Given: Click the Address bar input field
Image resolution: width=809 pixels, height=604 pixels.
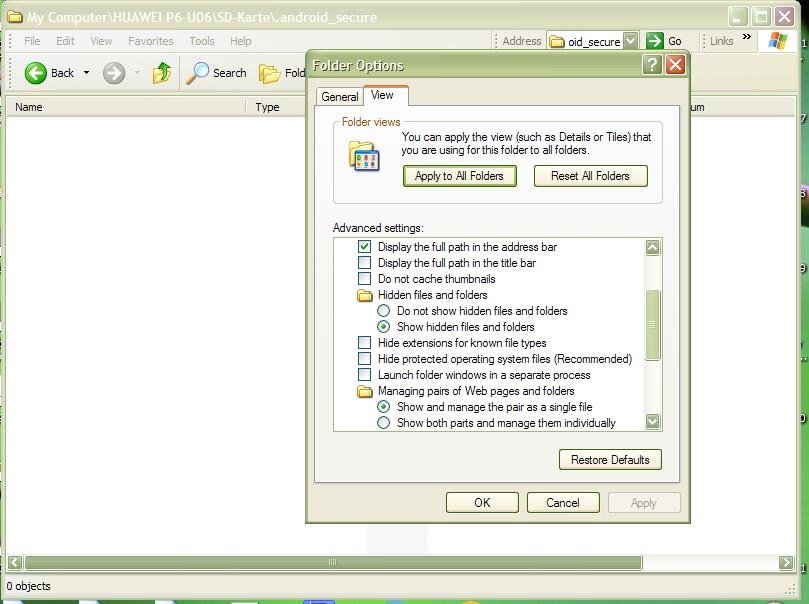Looking at the screenshot, I should click(592, 41).
